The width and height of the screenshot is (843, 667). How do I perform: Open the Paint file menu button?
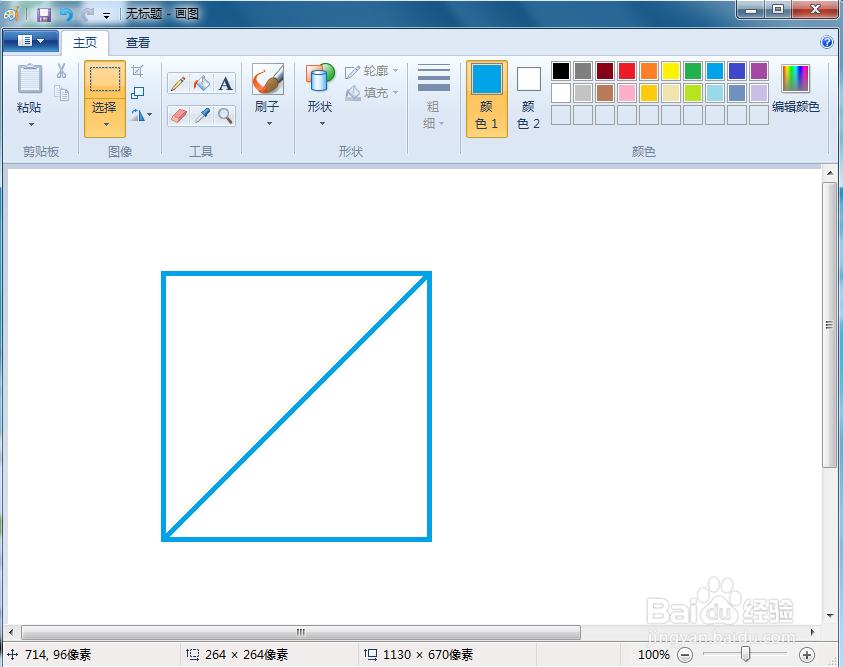click(31, 41)
